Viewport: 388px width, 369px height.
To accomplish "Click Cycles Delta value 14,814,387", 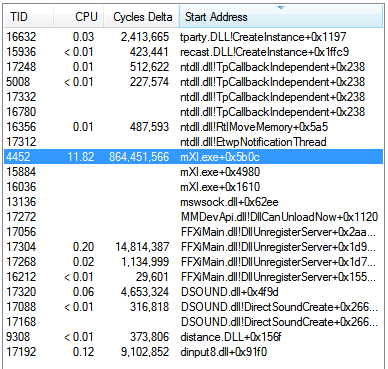I will click(142, 247).
